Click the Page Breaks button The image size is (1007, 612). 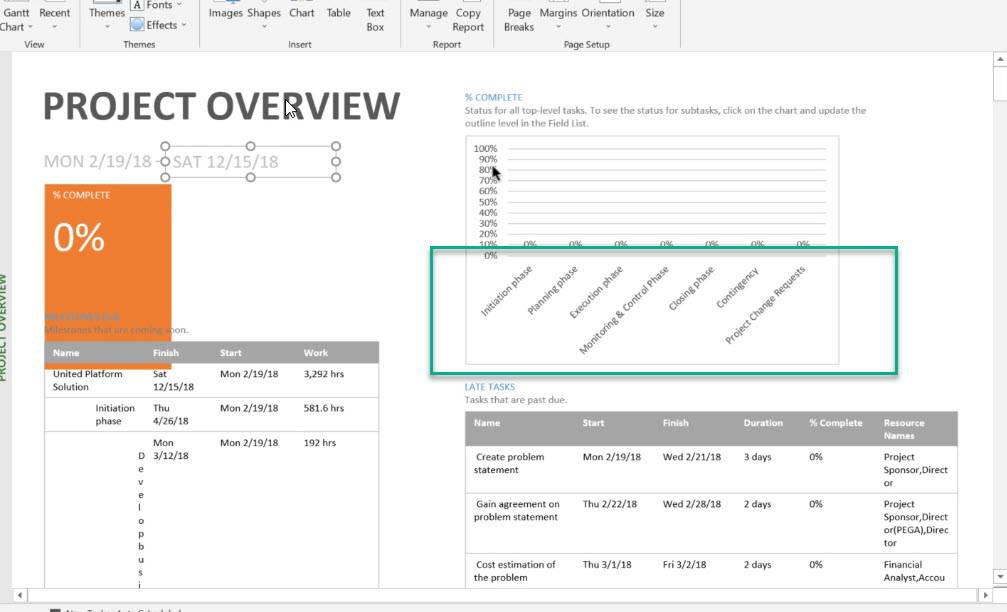click(x=519, y=20)
